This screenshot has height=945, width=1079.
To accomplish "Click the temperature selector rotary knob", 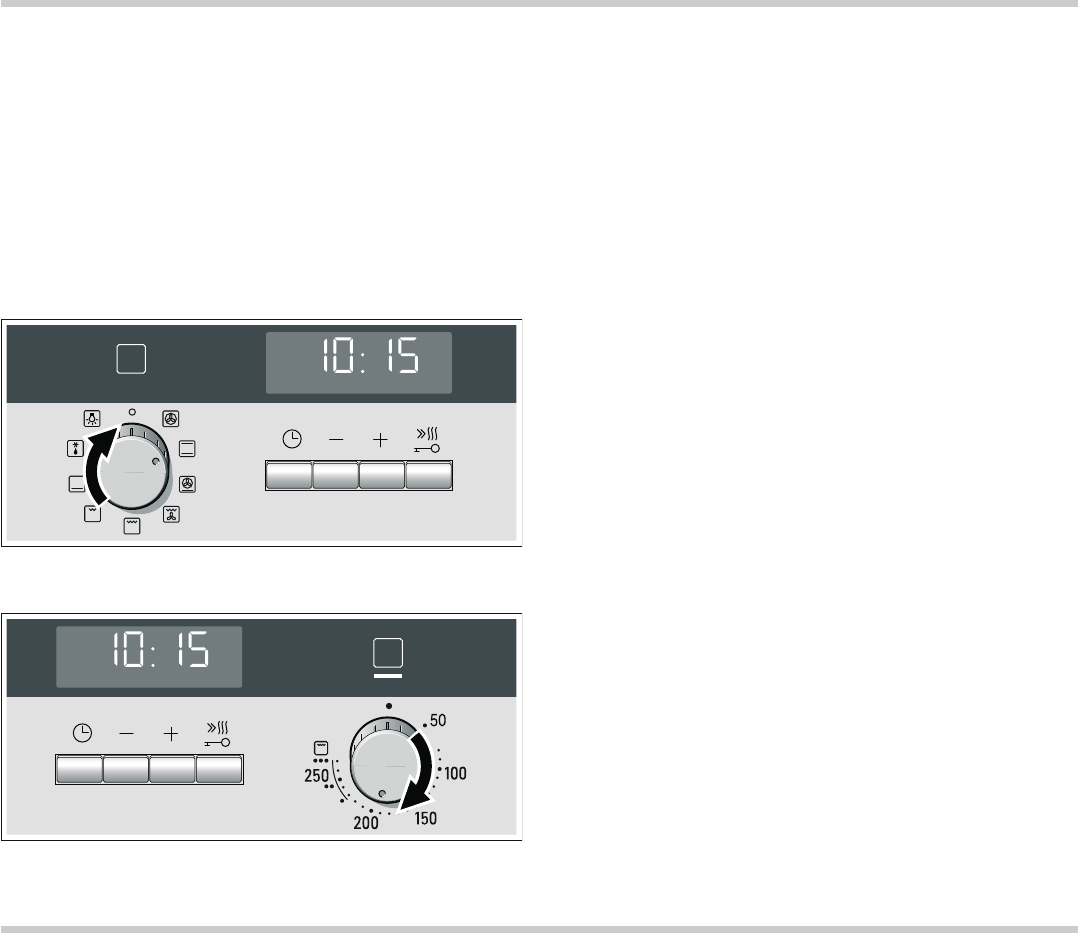I will click(385, 761).
